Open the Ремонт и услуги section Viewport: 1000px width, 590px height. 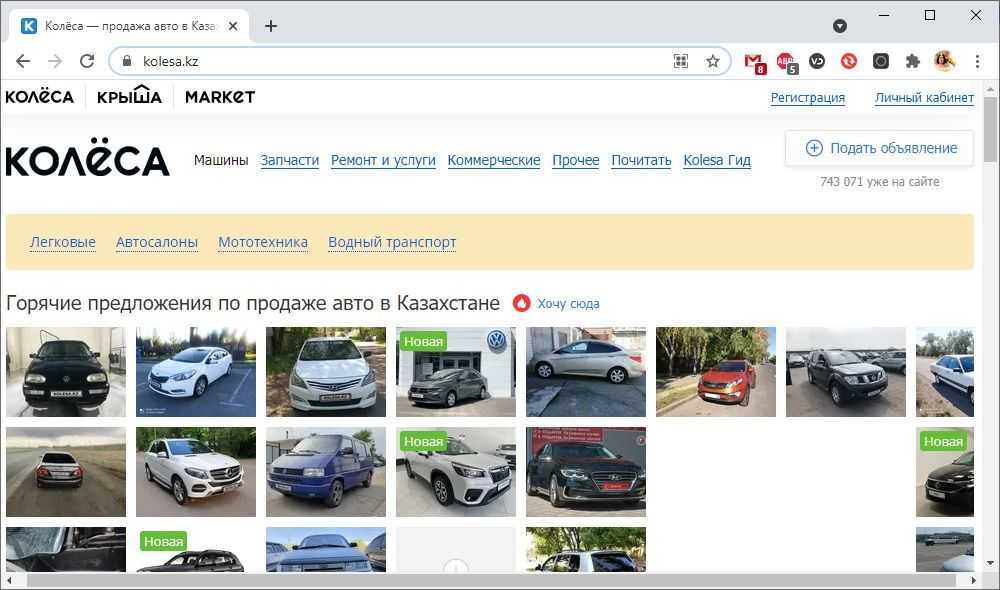383,160
